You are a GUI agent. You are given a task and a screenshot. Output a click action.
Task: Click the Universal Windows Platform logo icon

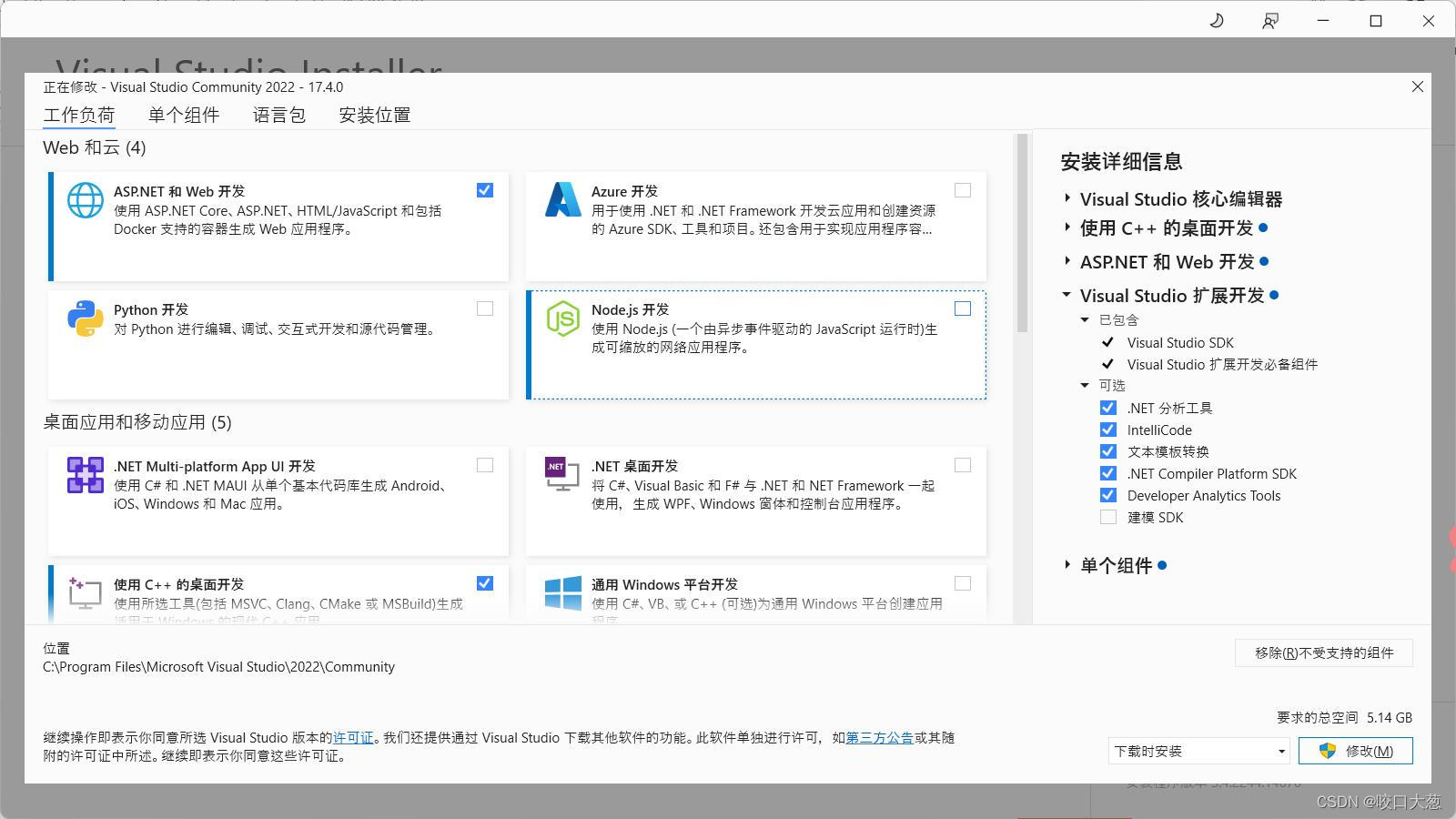coord(562,592)
